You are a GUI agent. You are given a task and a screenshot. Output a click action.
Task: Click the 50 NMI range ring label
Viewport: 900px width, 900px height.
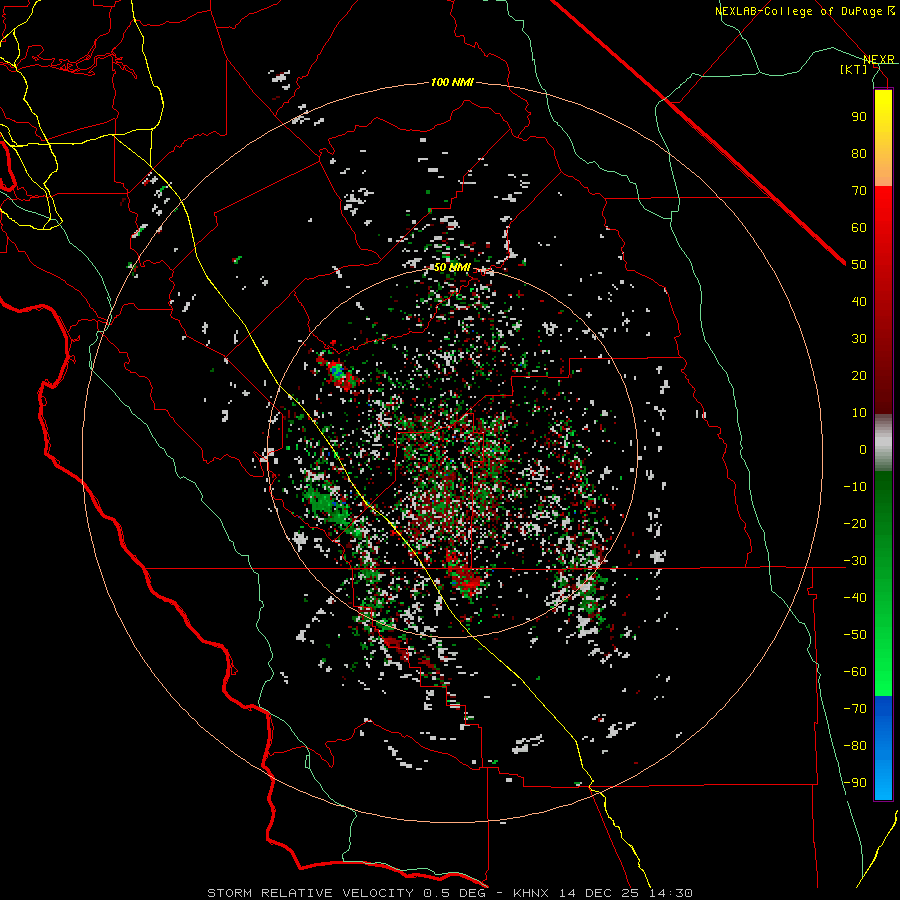[x=452, y=267]
